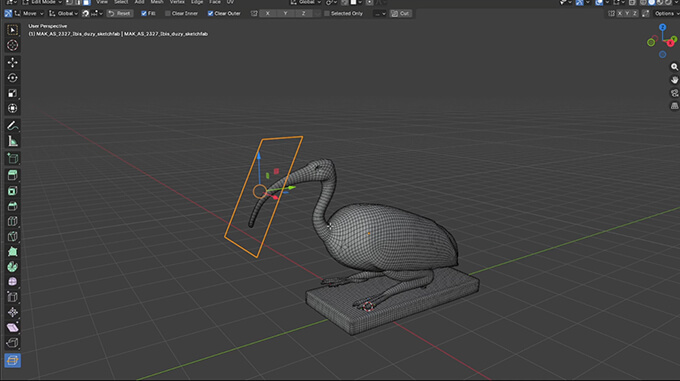Toggle mirror Y beside Options
This screenshot has height=381, width=680.
[627, 13]
